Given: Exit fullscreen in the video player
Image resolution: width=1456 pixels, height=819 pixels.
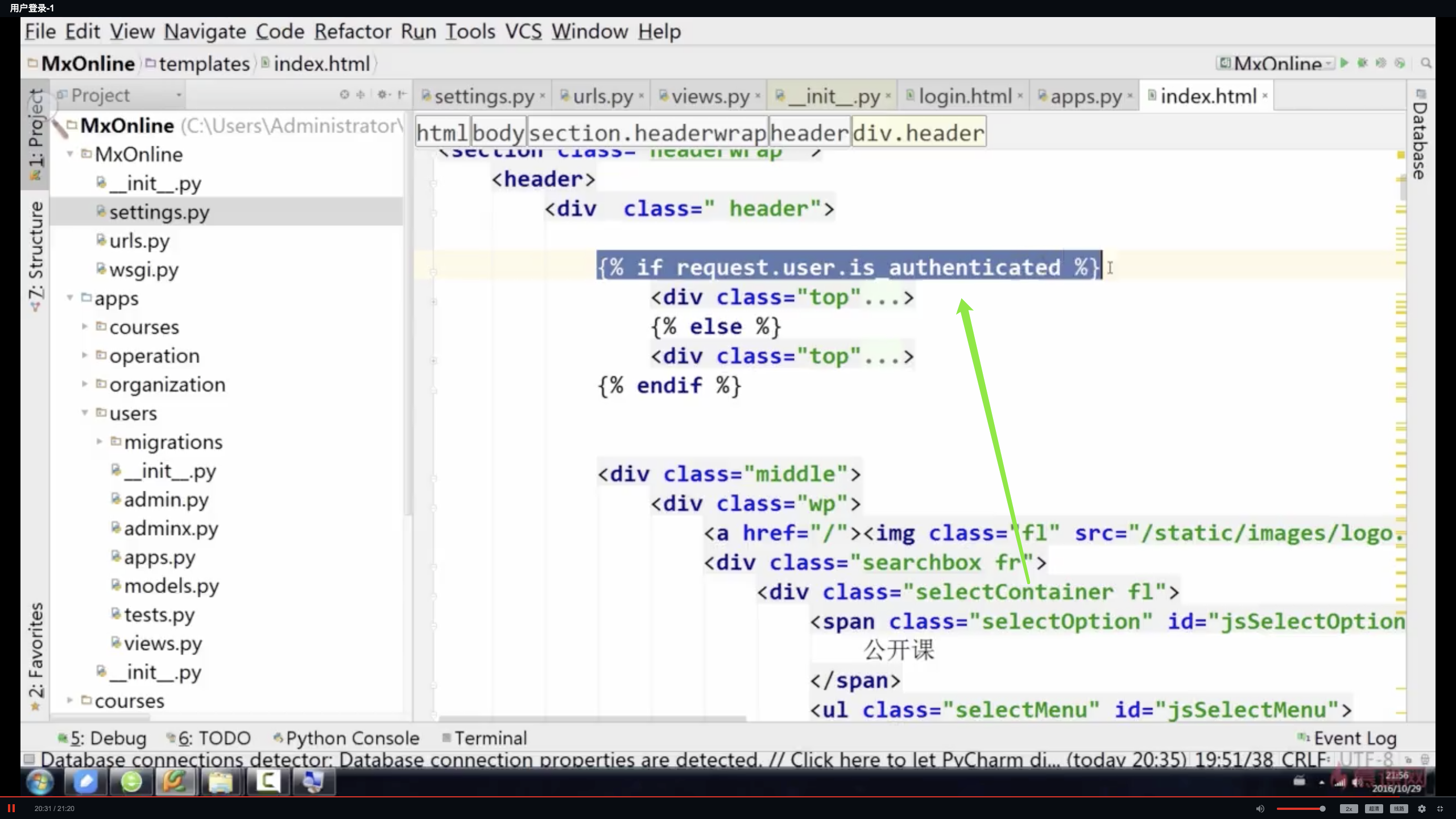Looking at the screenshot, I should 1440,808.
